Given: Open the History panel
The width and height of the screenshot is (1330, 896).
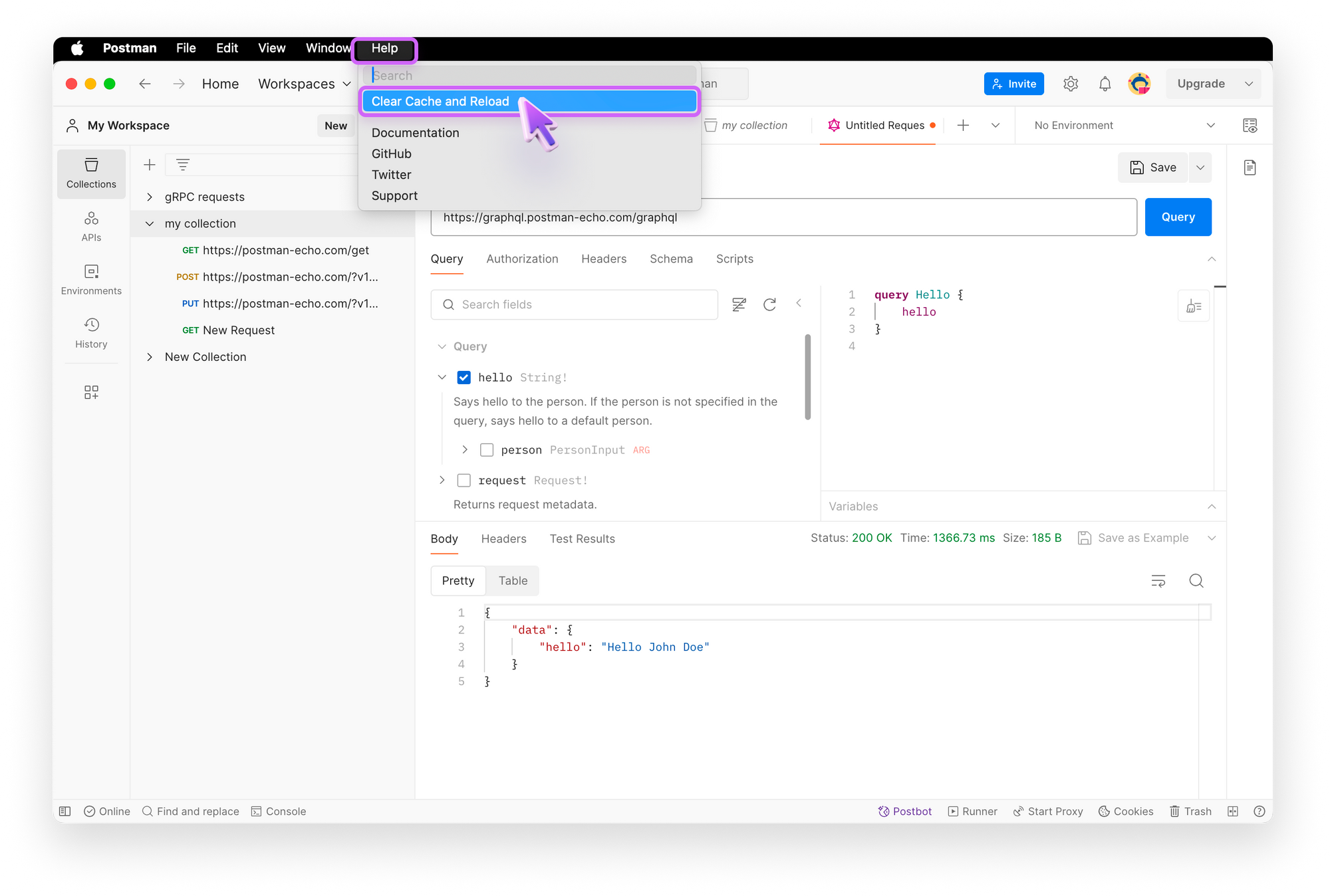Looking at the screenshot, I should [92, 331].
